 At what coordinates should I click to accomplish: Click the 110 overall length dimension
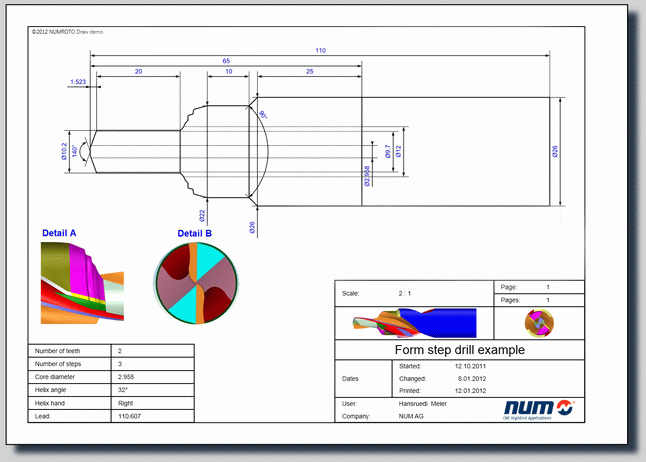click(x=321, y=50)
